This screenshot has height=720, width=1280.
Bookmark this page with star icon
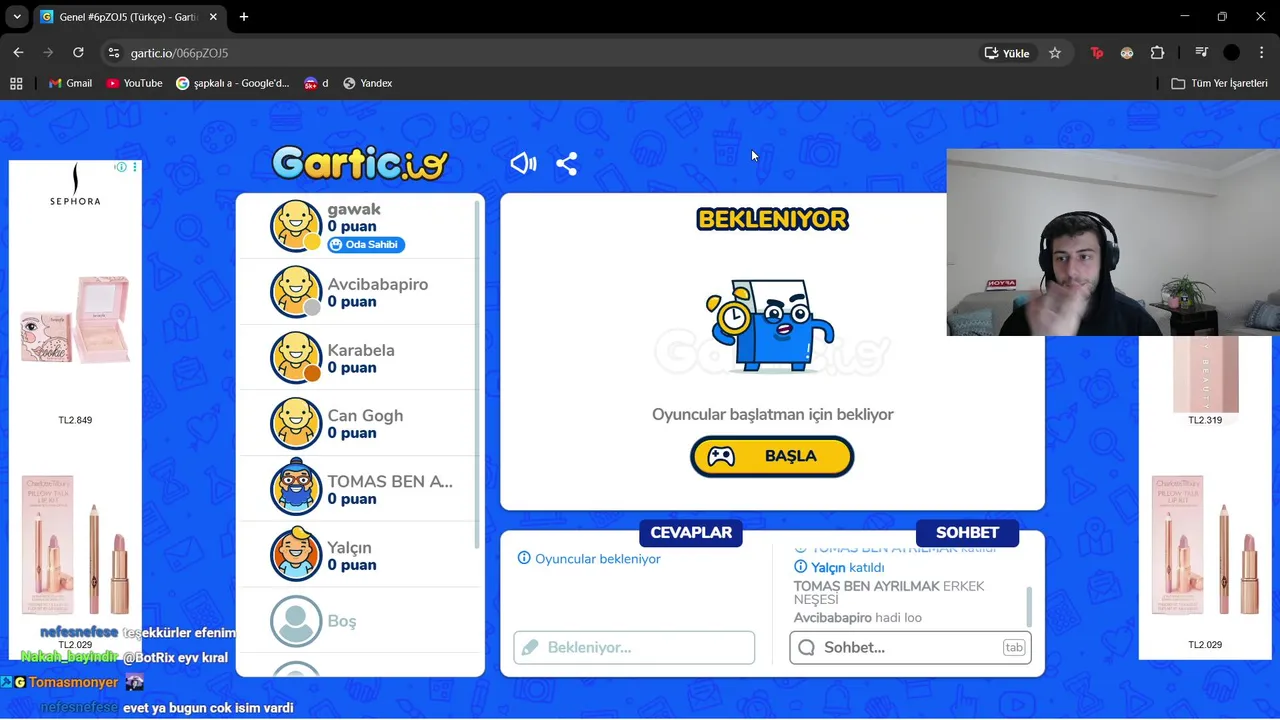pos(1055,53)
